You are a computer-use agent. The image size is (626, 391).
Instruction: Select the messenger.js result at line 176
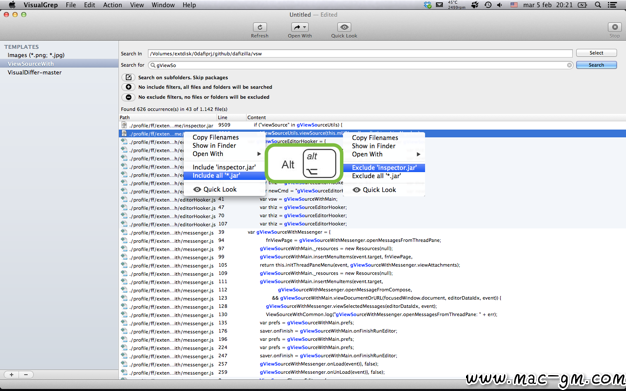(372, 331)
